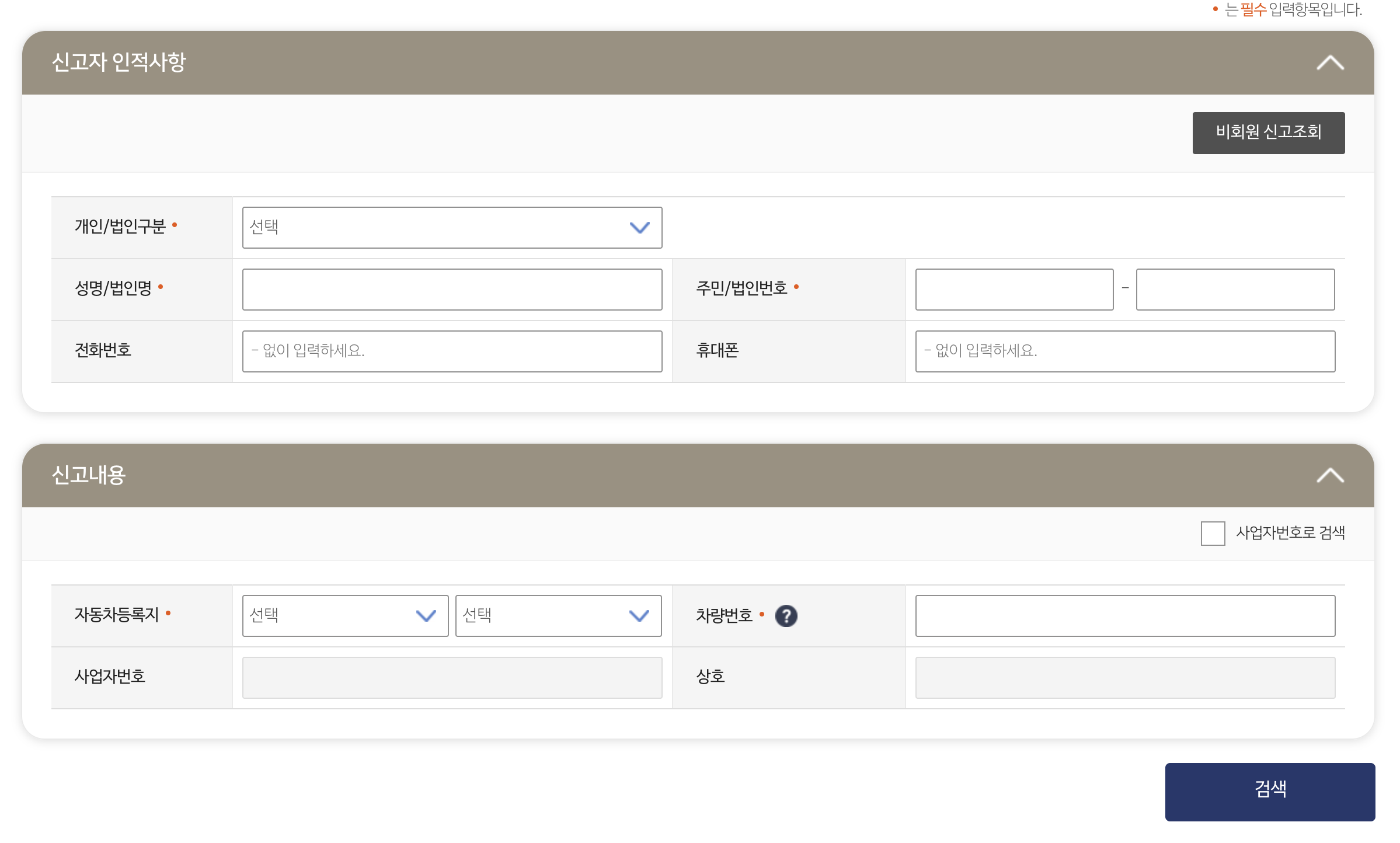Enable 사업자번호로 검색 checkbox

tap(1213, 533)
